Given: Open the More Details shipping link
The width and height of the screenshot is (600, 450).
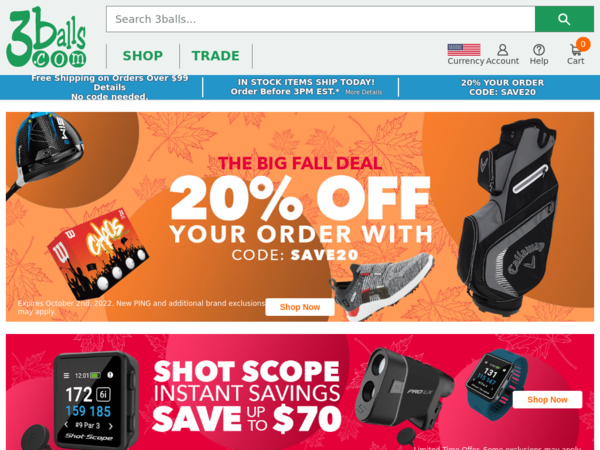Looking at the screenshot, I should point(364,92).
